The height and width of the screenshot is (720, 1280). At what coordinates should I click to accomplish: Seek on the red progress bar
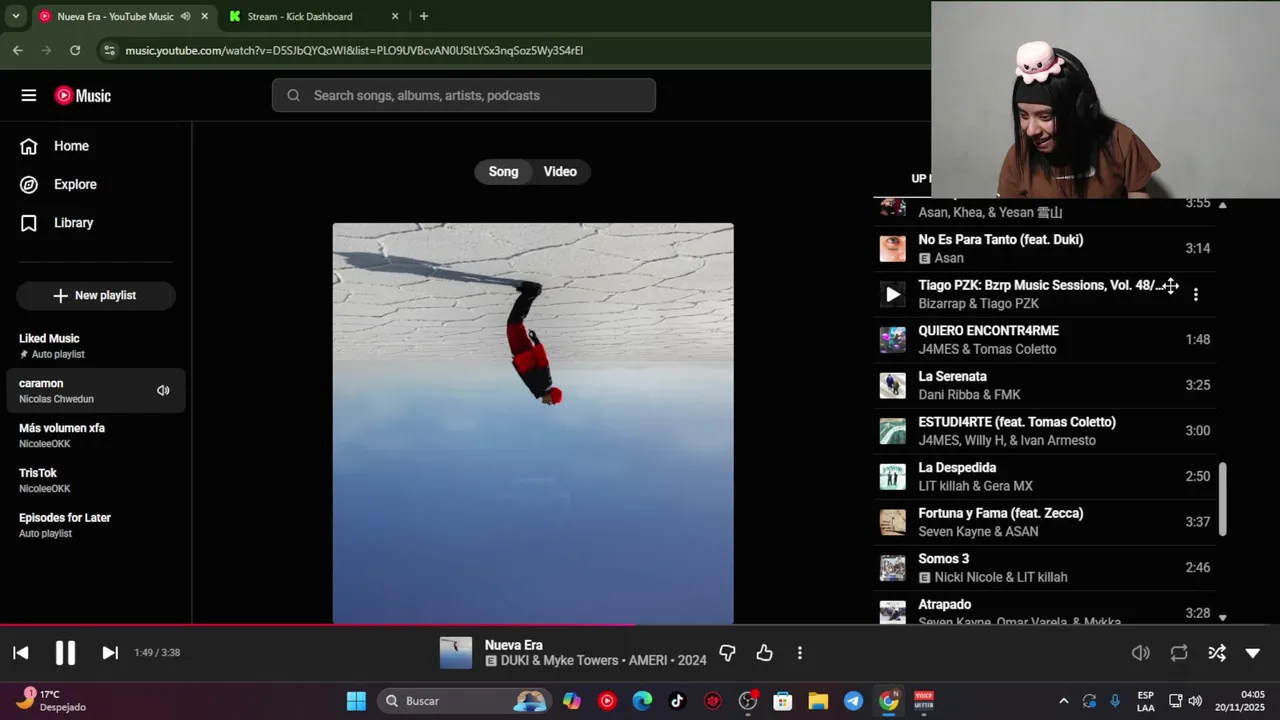[317, 625]
